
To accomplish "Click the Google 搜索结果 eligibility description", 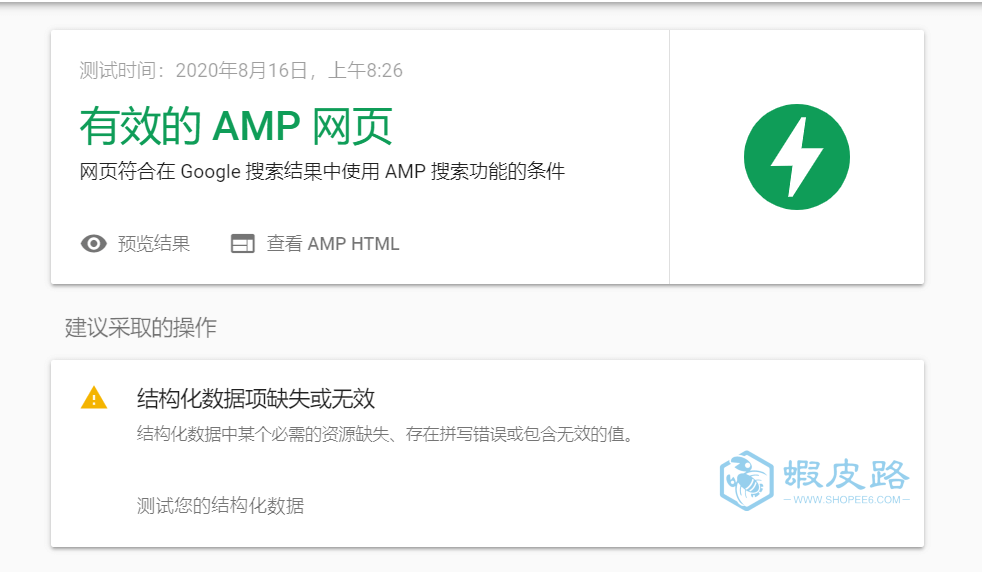I will 322,171.
